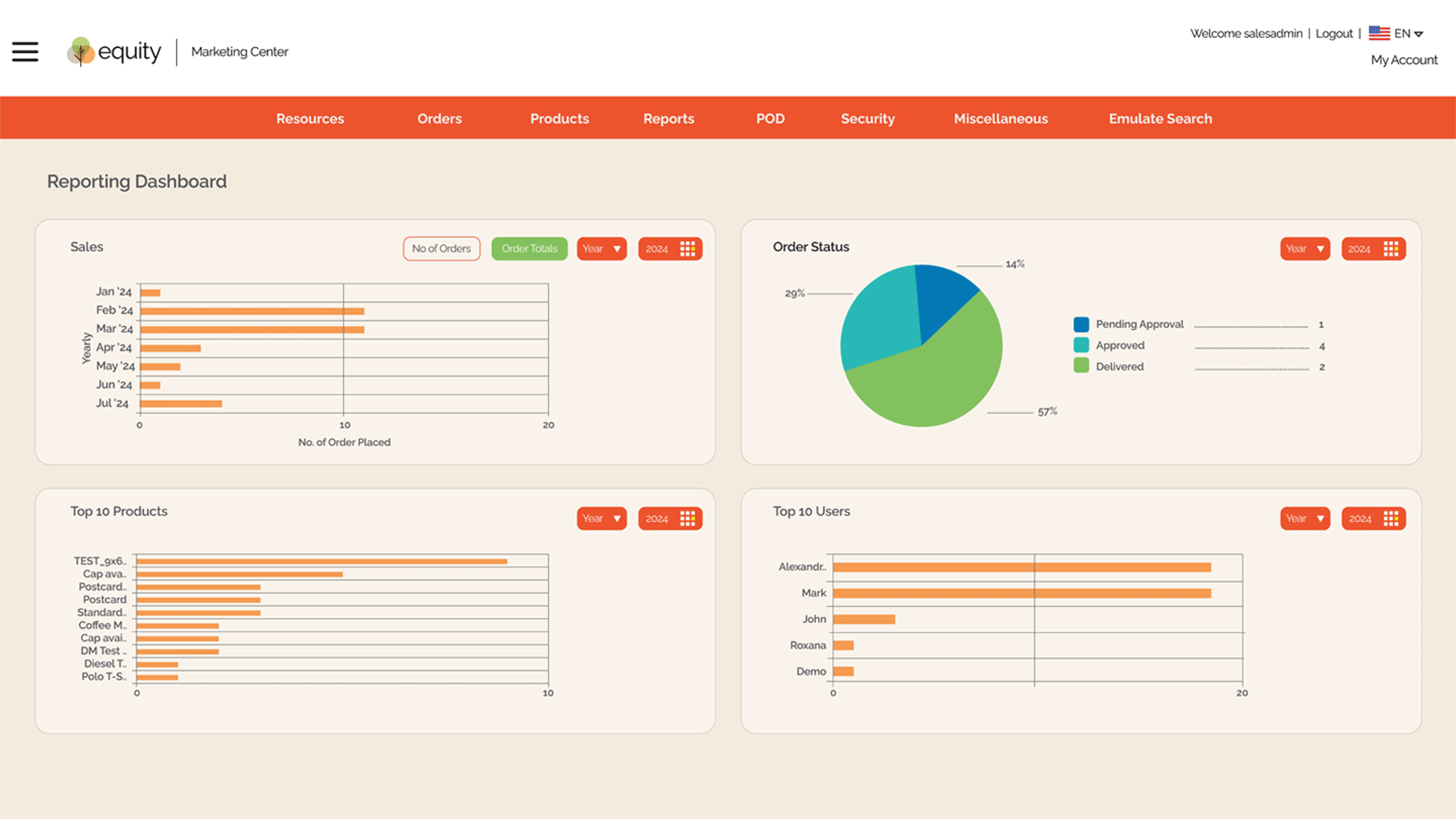Go to My Account
1456x819 pixels.
point(1403,60)
